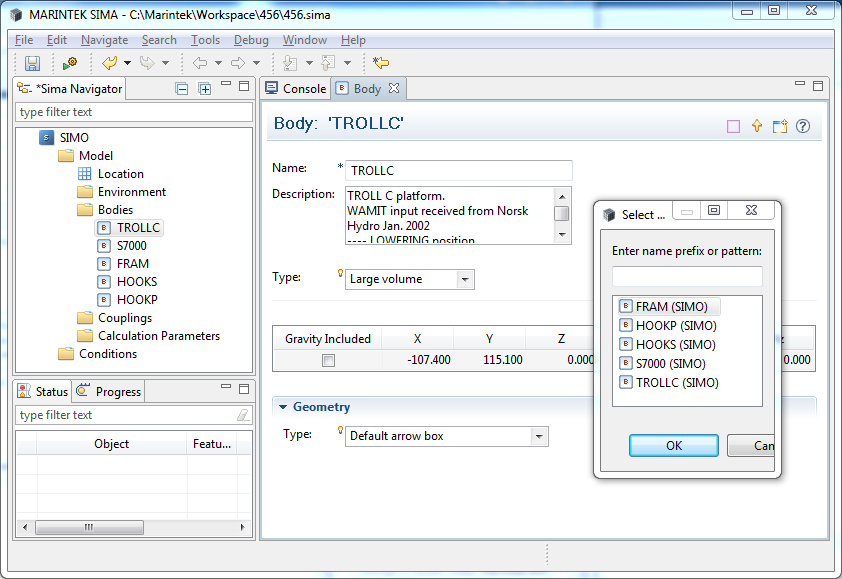Screen dimensions: 842x579
Task: Click Expand All icon in Sima Navigator
Action: tap(204, 89)
